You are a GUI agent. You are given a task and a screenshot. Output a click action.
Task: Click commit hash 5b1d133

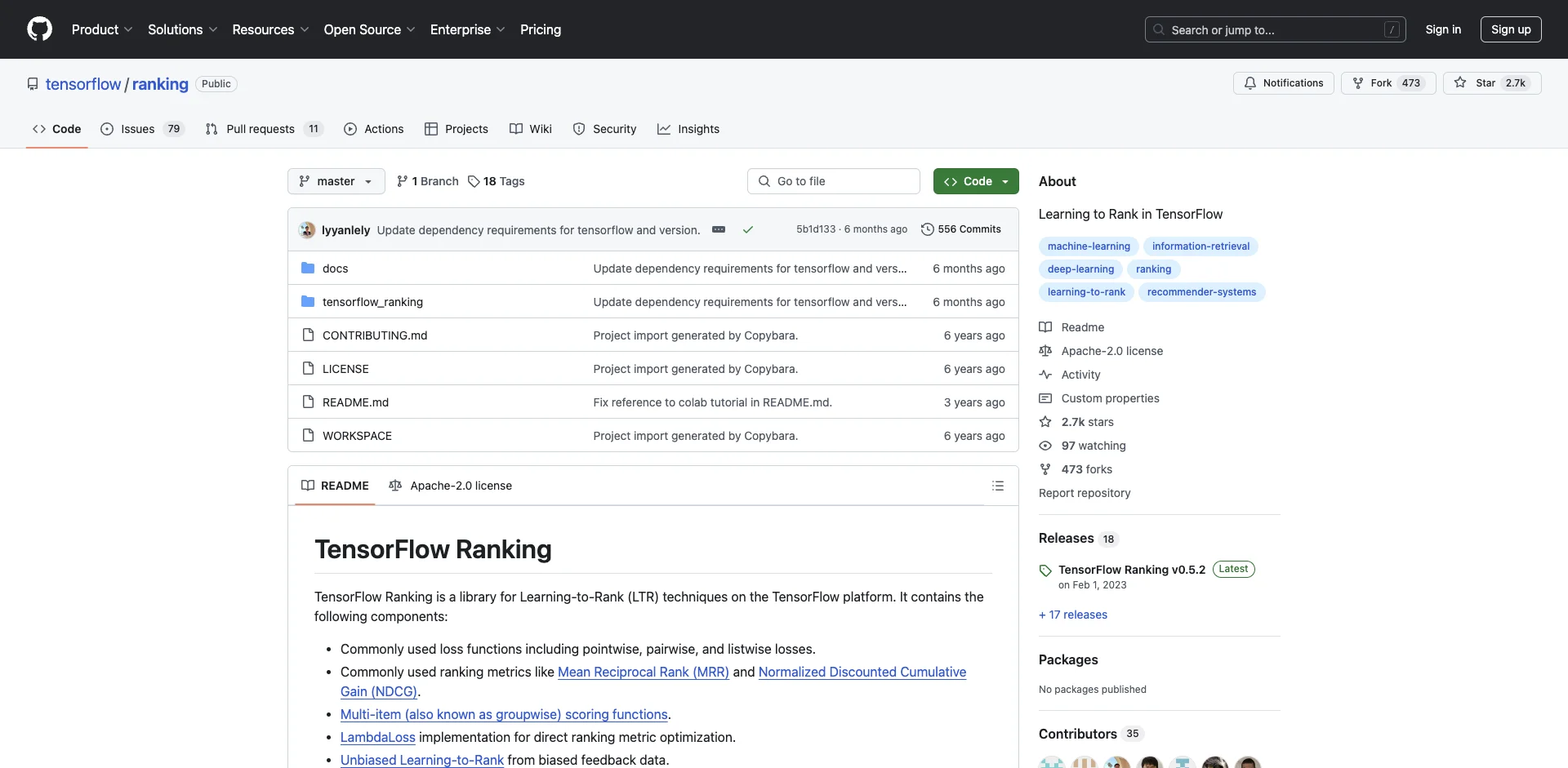[x=816, y=229]
